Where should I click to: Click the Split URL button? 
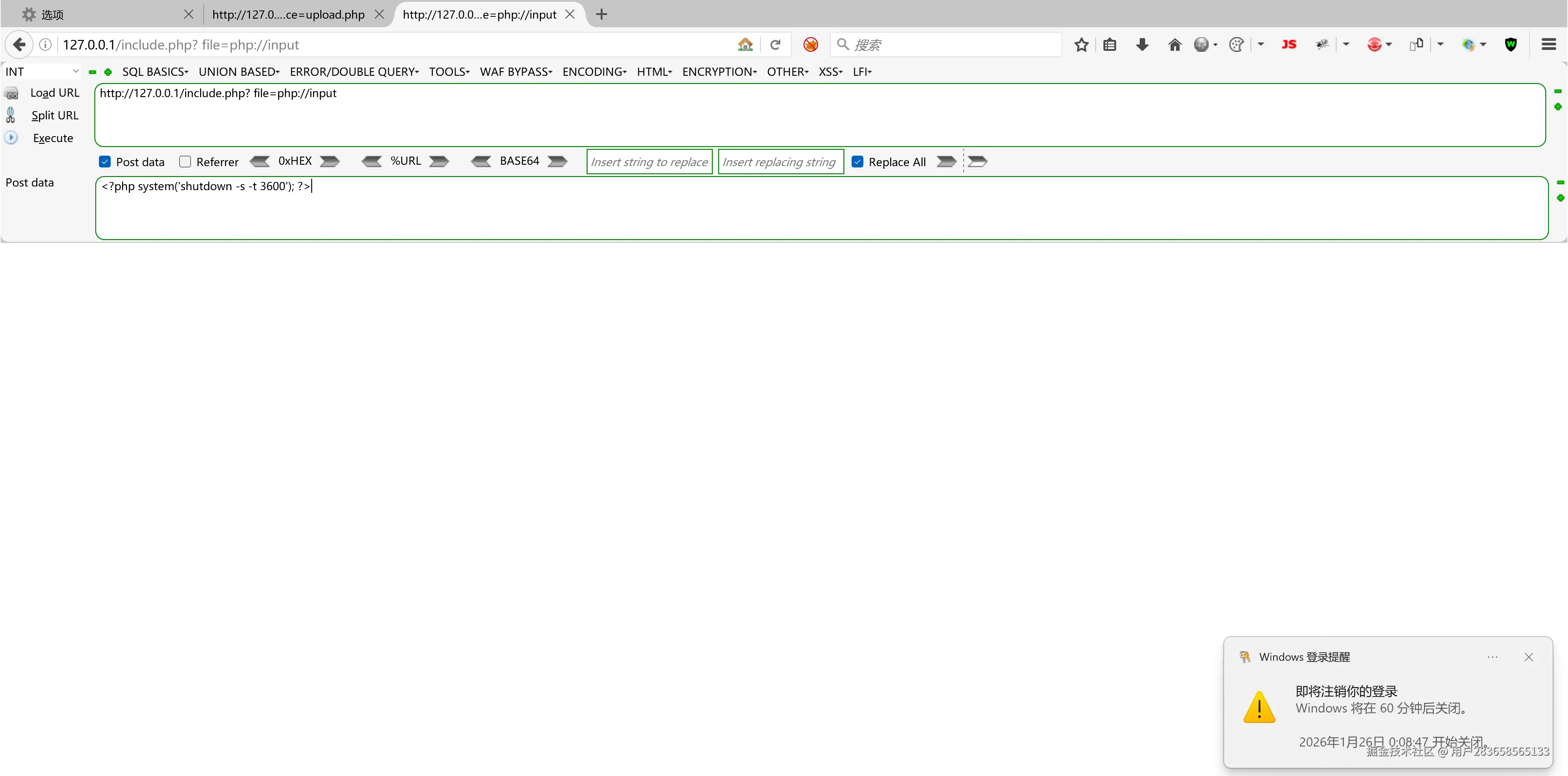pyautogui.click(x=55, y=116)
